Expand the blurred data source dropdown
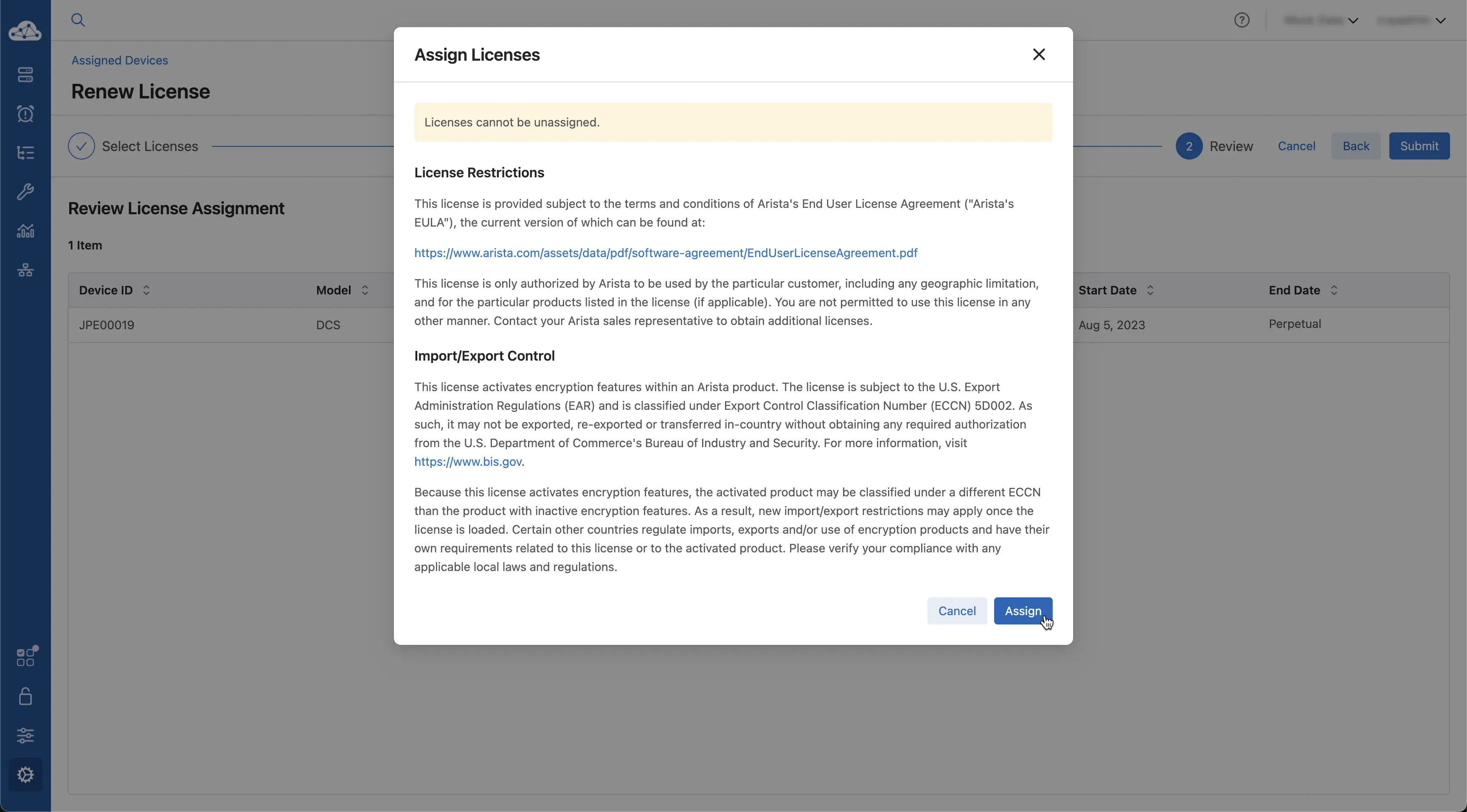Screen dimensions: 1467x812 tap(1321, 20)
